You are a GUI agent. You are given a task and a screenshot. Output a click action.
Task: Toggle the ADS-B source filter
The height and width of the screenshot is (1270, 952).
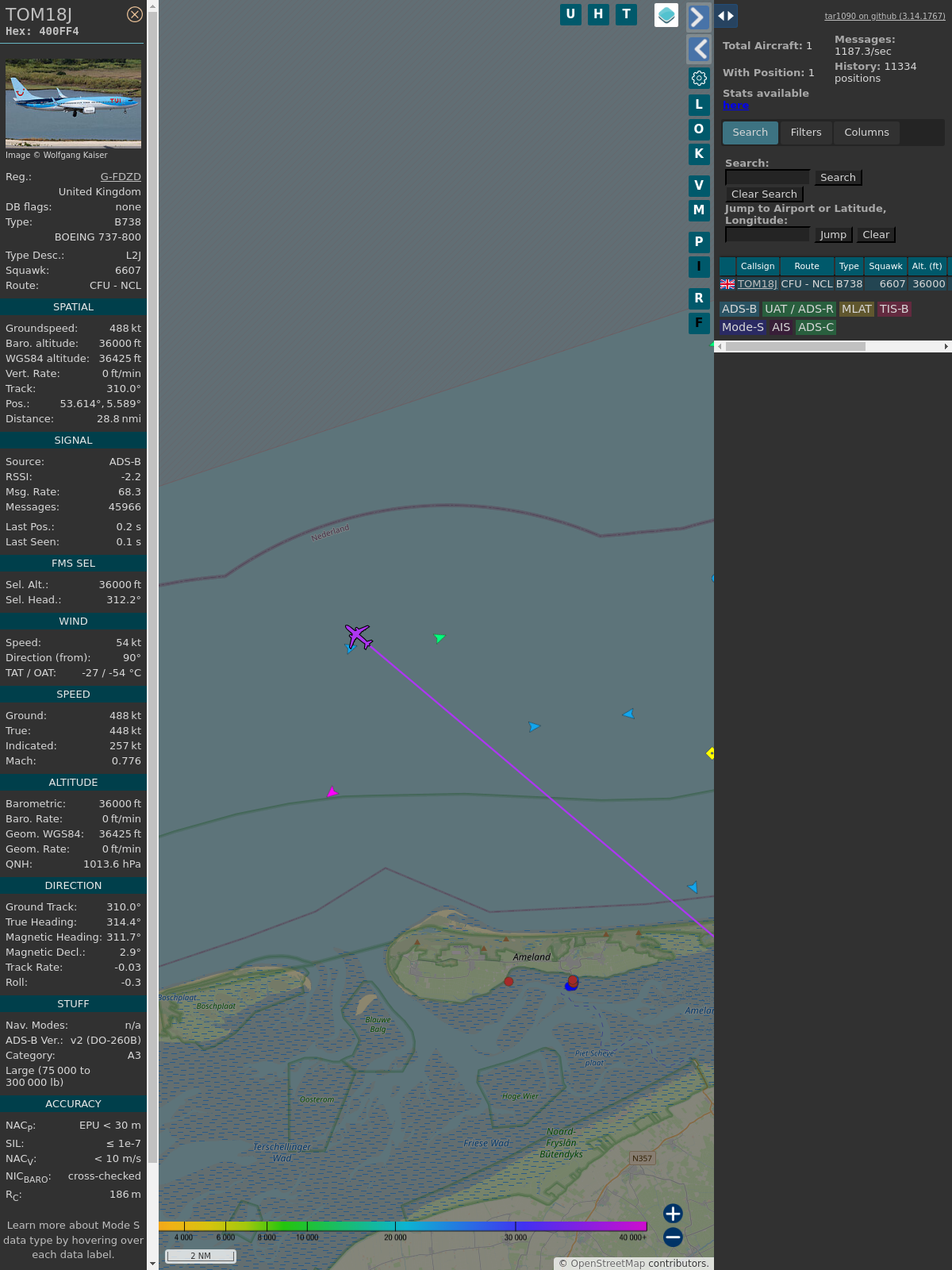click(739, 309)
